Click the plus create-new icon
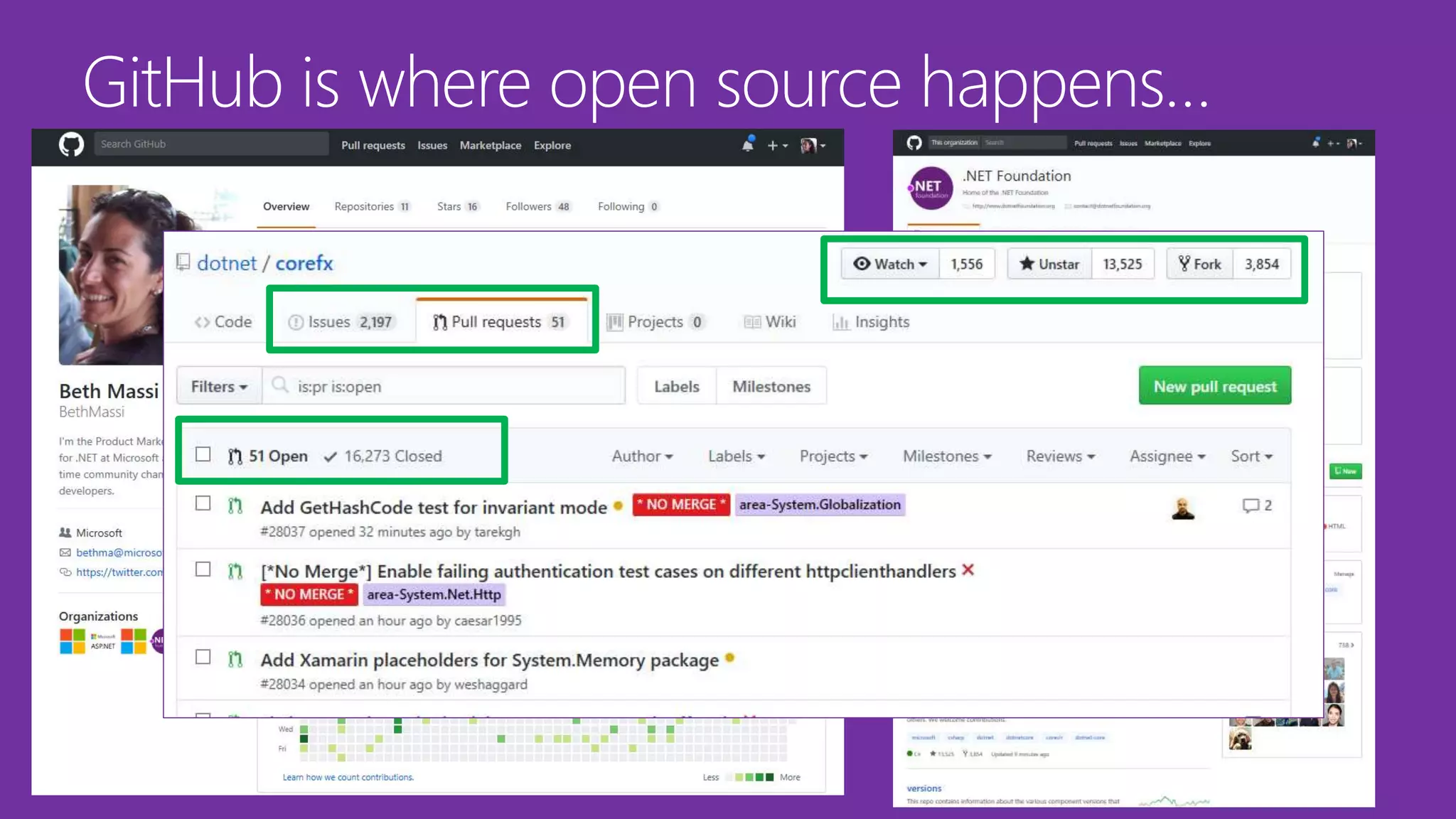 tap(773, 145)
